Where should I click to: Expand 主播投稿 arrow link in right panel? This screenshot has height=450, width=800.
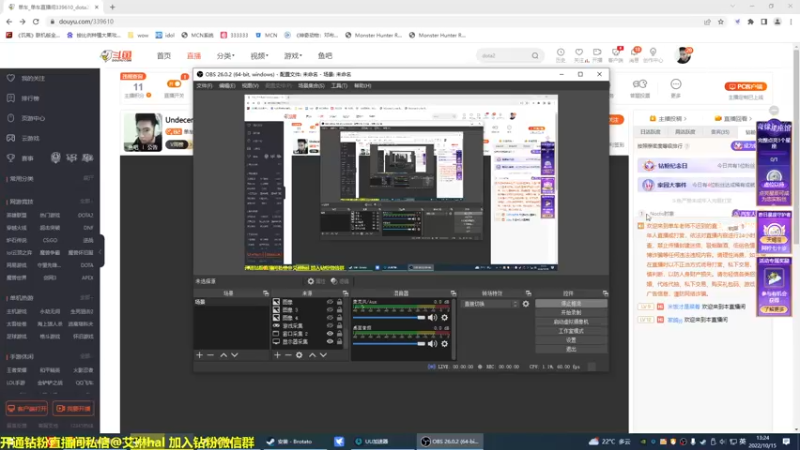[x=668, y=118]
